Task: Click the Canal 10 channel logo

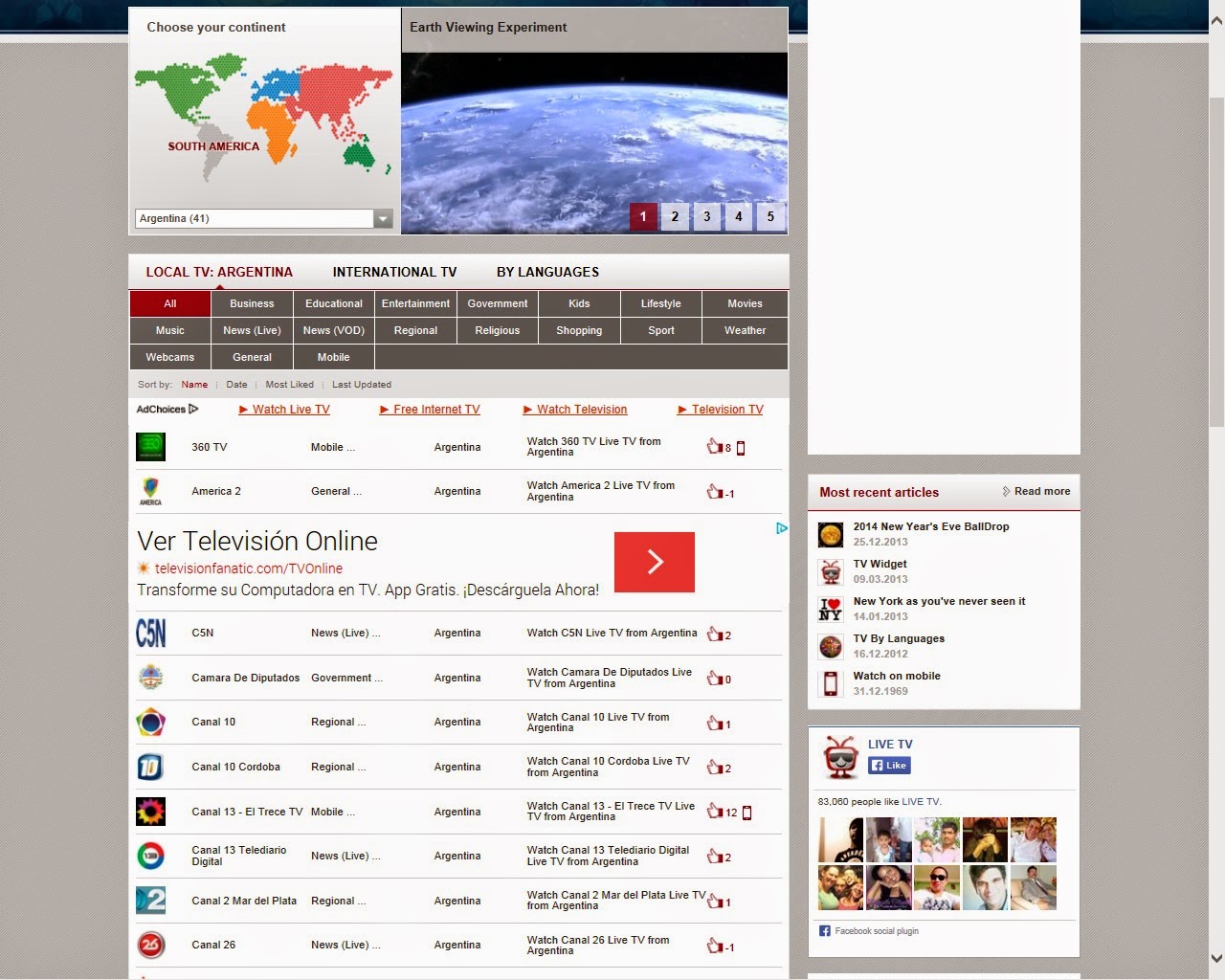Action: point(150,722)
